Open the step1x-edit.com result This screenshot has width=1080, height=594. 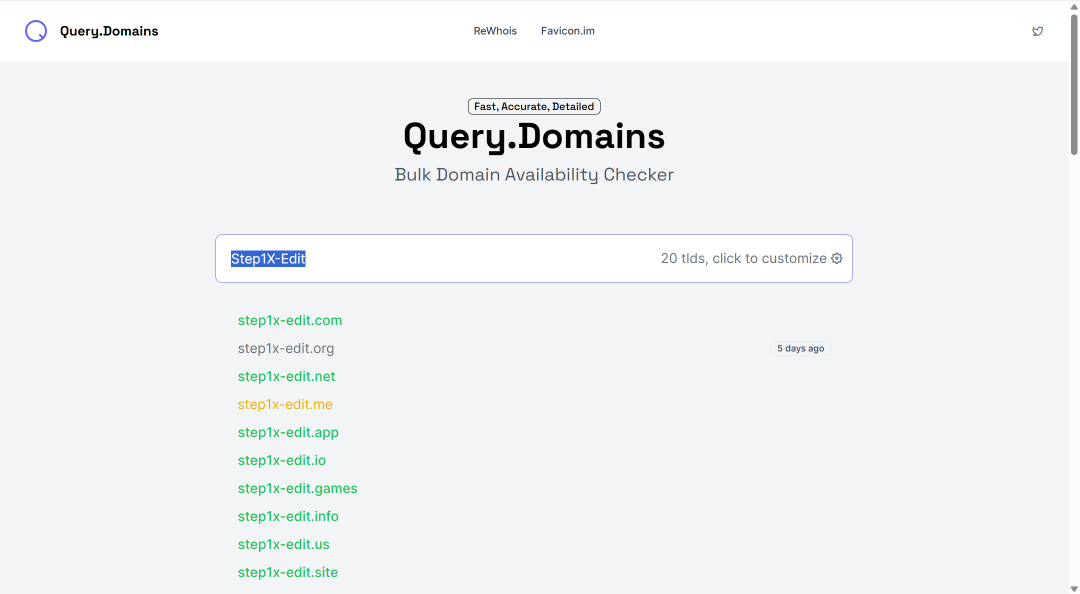290,320
